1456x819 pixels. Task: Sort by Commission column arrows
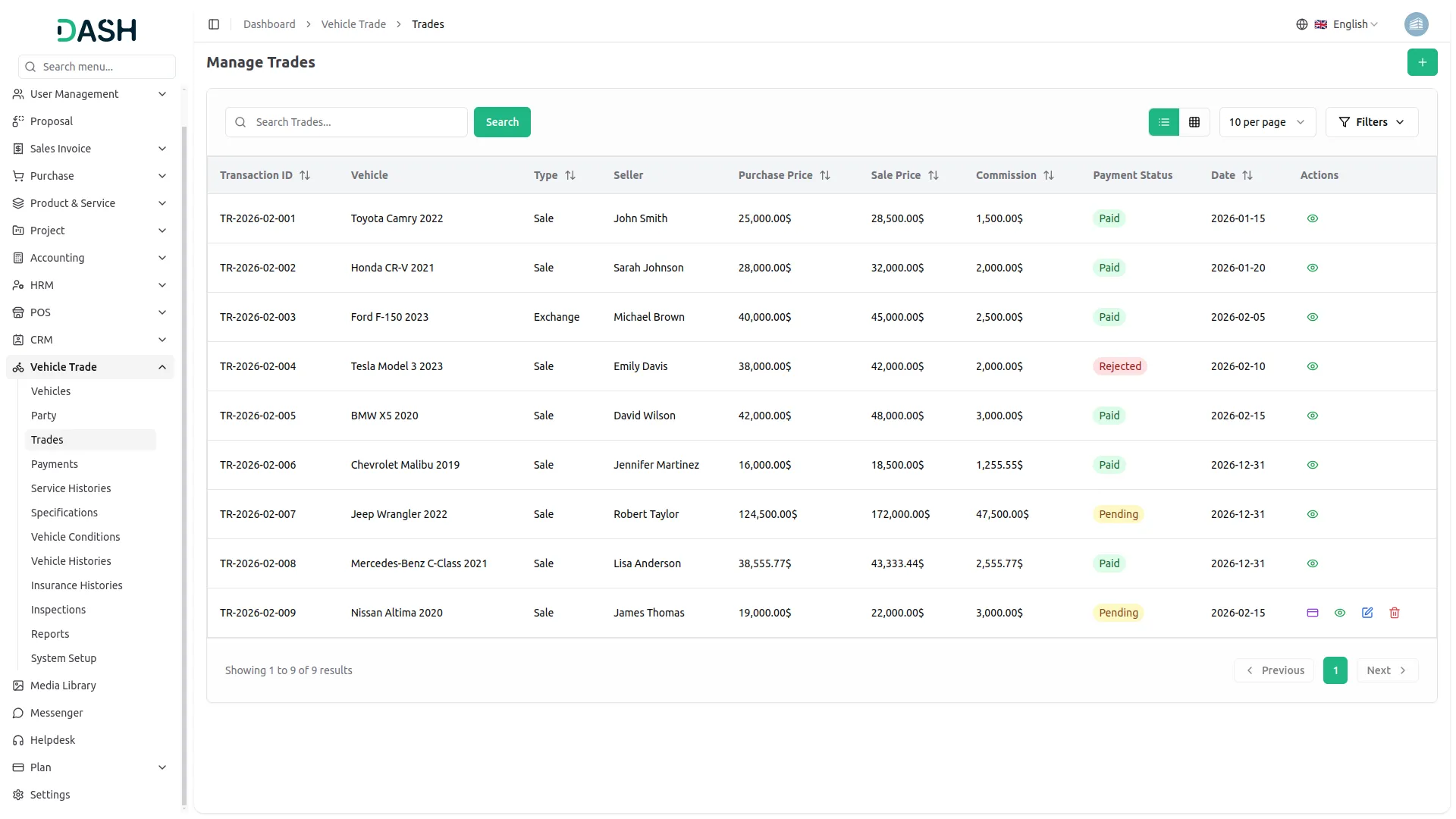(x=1049, y=175)
